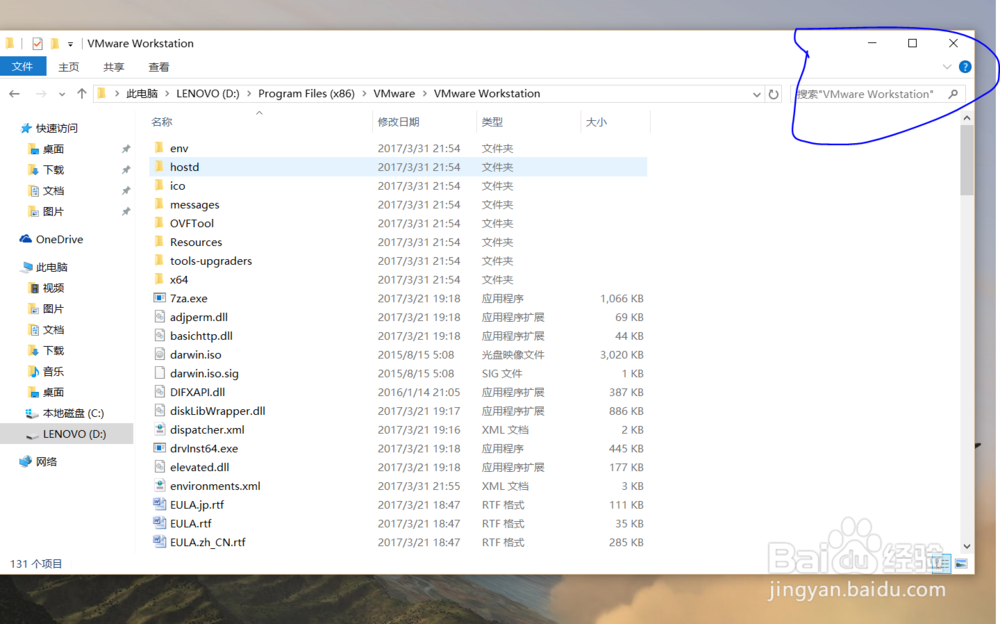The image size is (1000, 624).
Task: Click the search magnifier icon
Action: click(x=953, y=94)
